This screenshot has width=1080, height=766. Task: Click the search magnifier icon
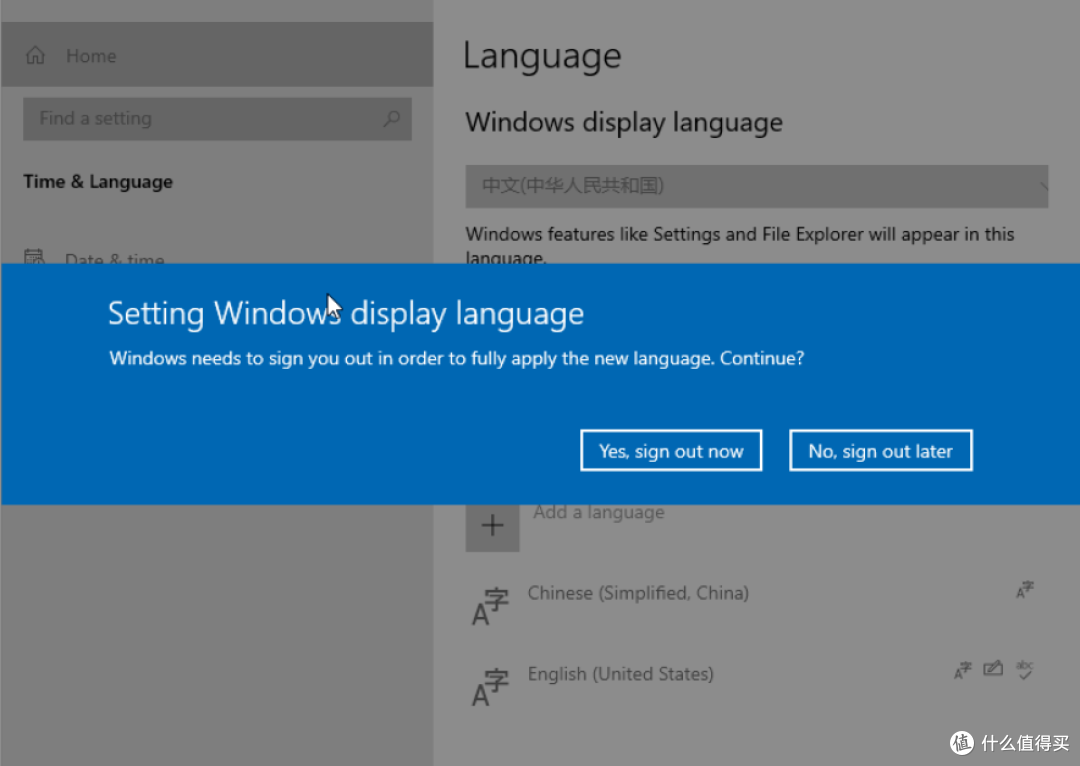click(x=391, y=118)
